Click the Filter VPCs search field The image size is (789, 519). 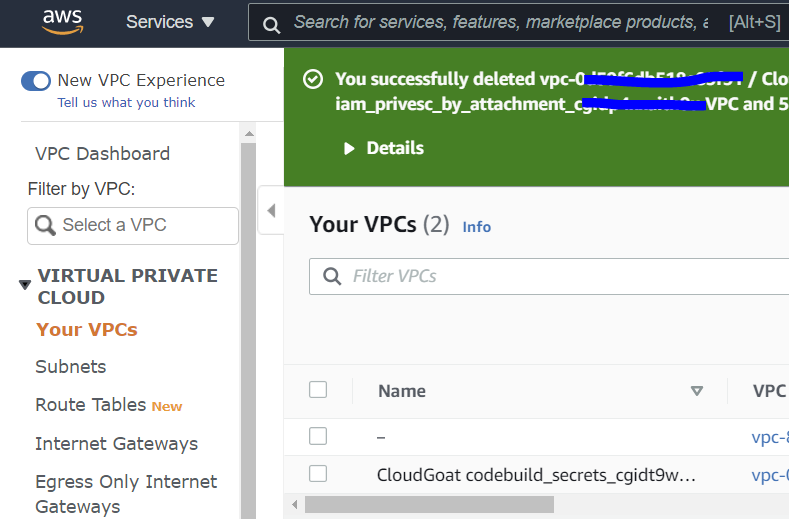pos(549,276)
